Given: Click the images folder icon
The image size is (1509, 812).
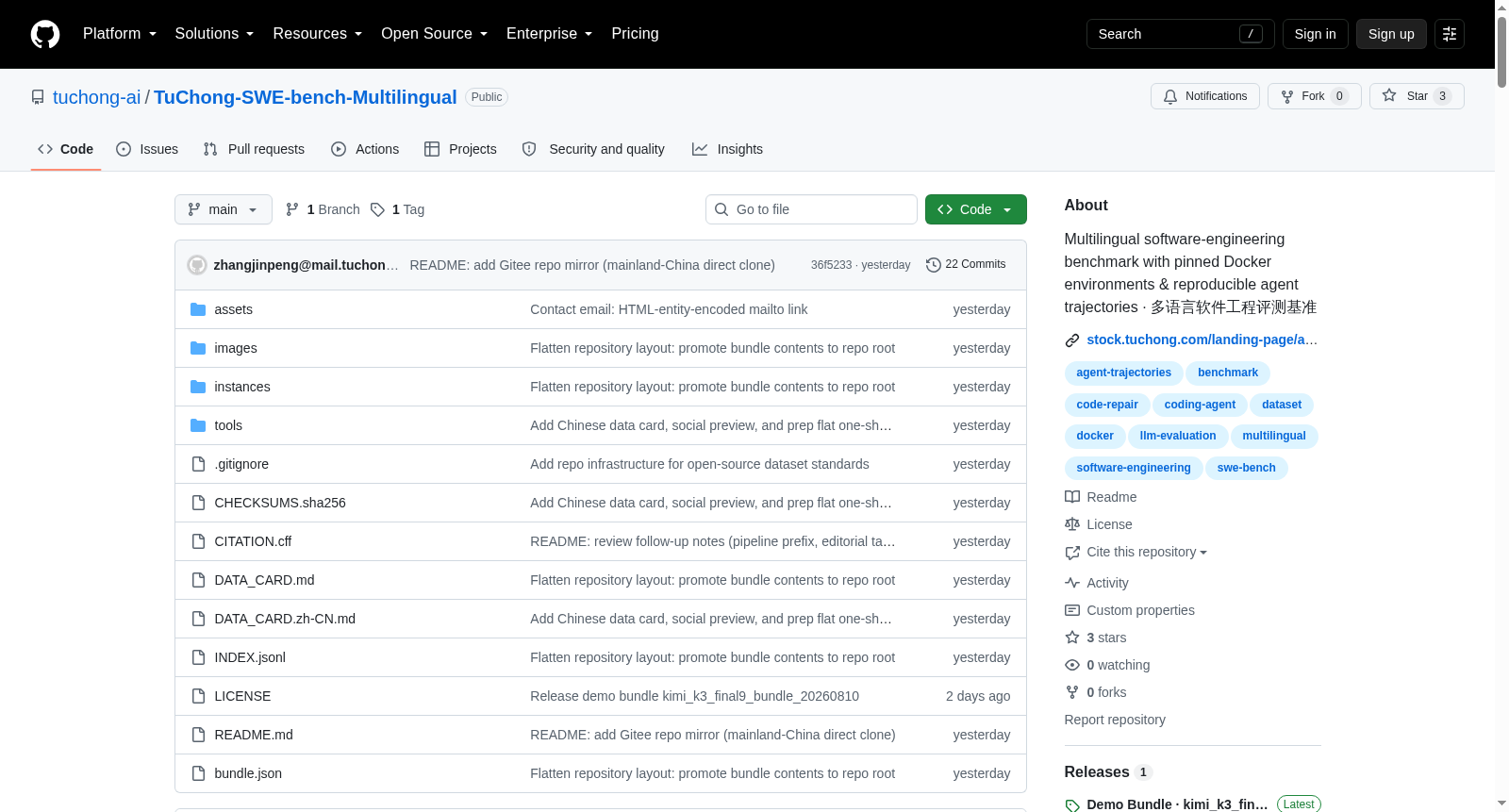Looking at the screenshot, I should click(198, 348).
